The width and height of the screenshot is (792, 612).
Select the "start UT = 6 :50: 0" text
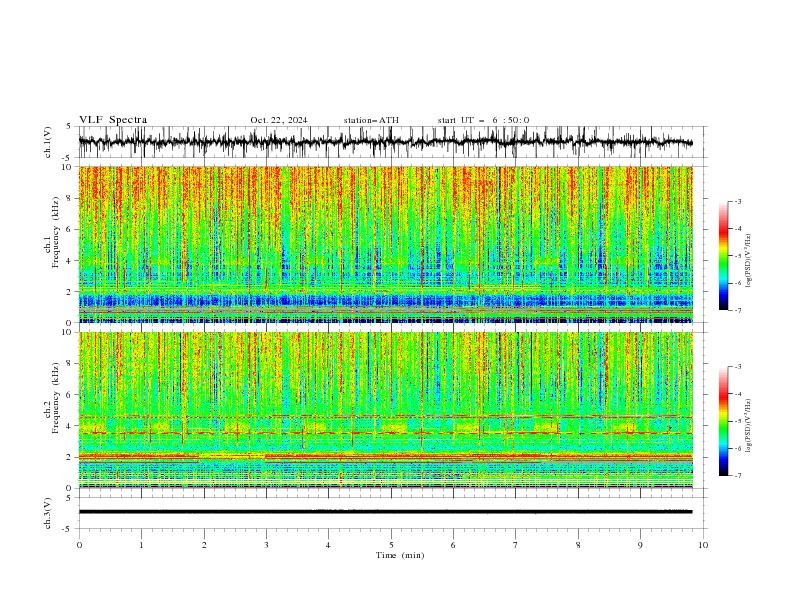click(483, 120)
